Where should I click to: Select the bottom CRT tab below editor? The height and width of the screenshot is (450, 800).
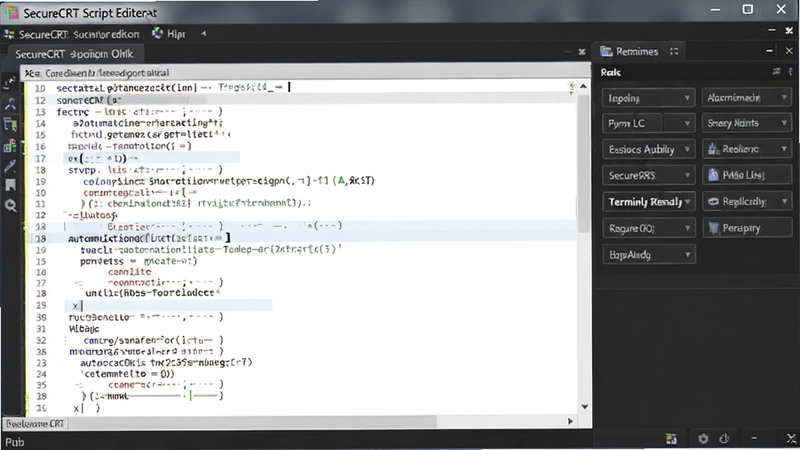pyautogui.click(x=35, y=424)
